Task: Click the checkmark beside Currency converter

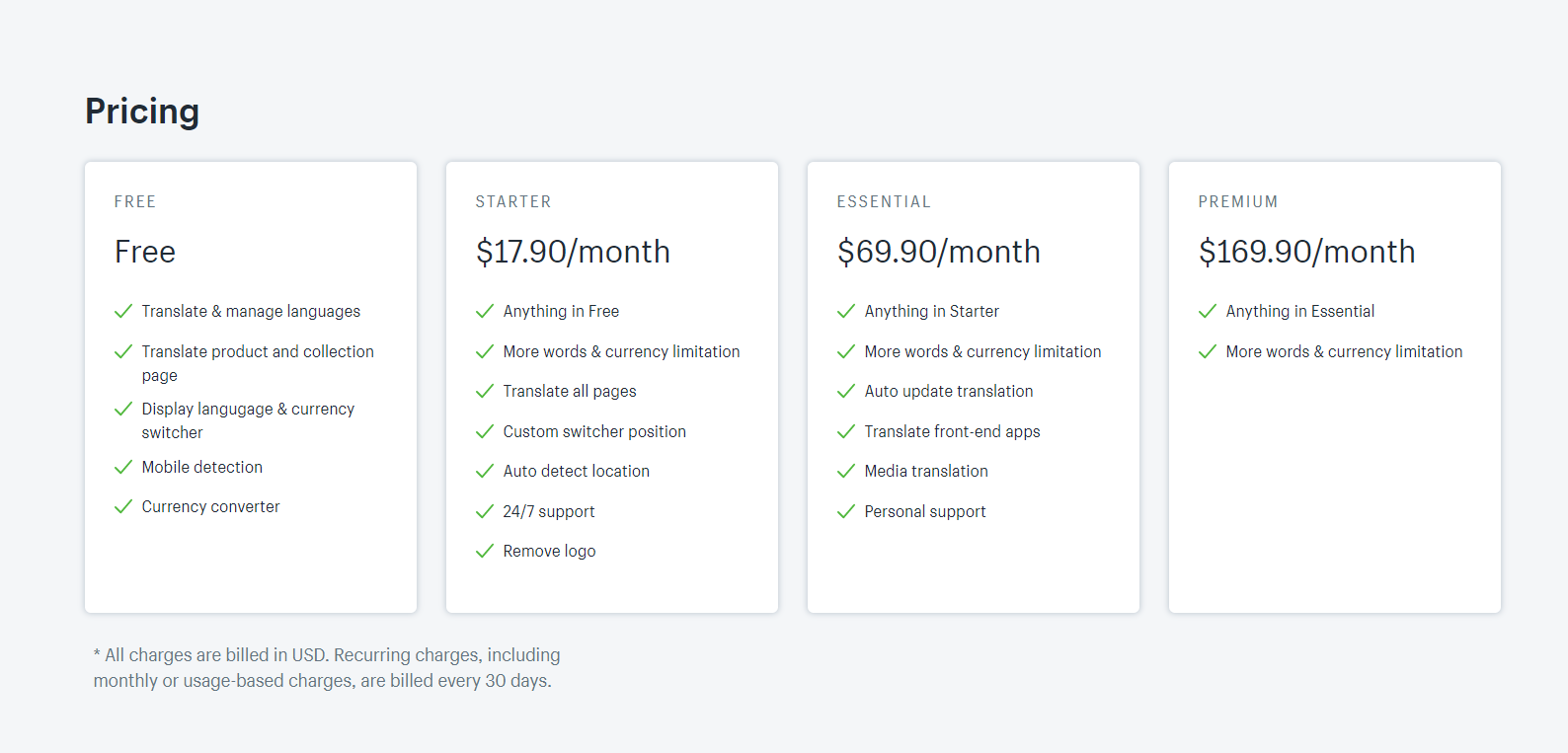Action: tap(123, 506)
